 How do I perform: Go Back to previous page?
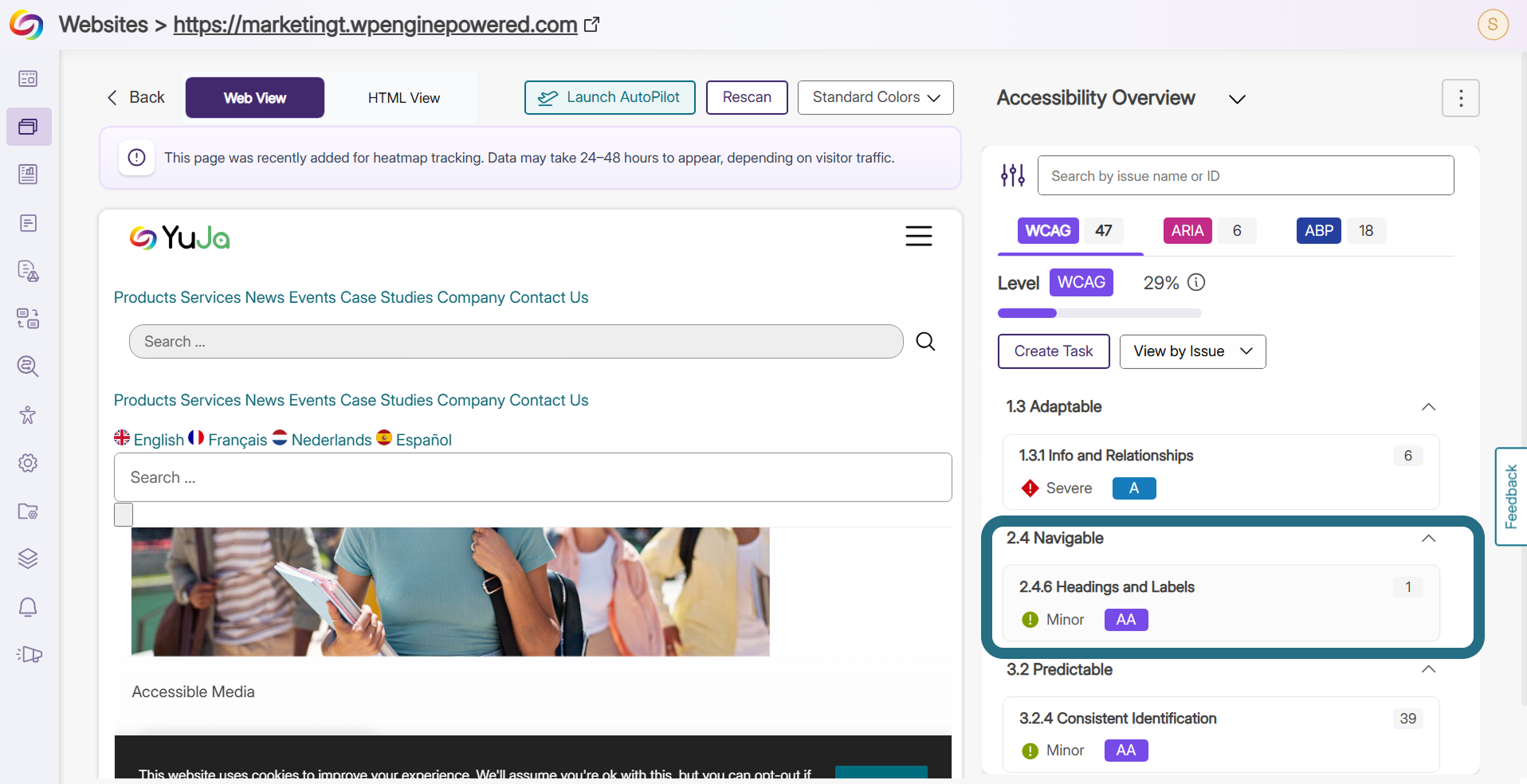pyautogui.click(x=135, y=97)
